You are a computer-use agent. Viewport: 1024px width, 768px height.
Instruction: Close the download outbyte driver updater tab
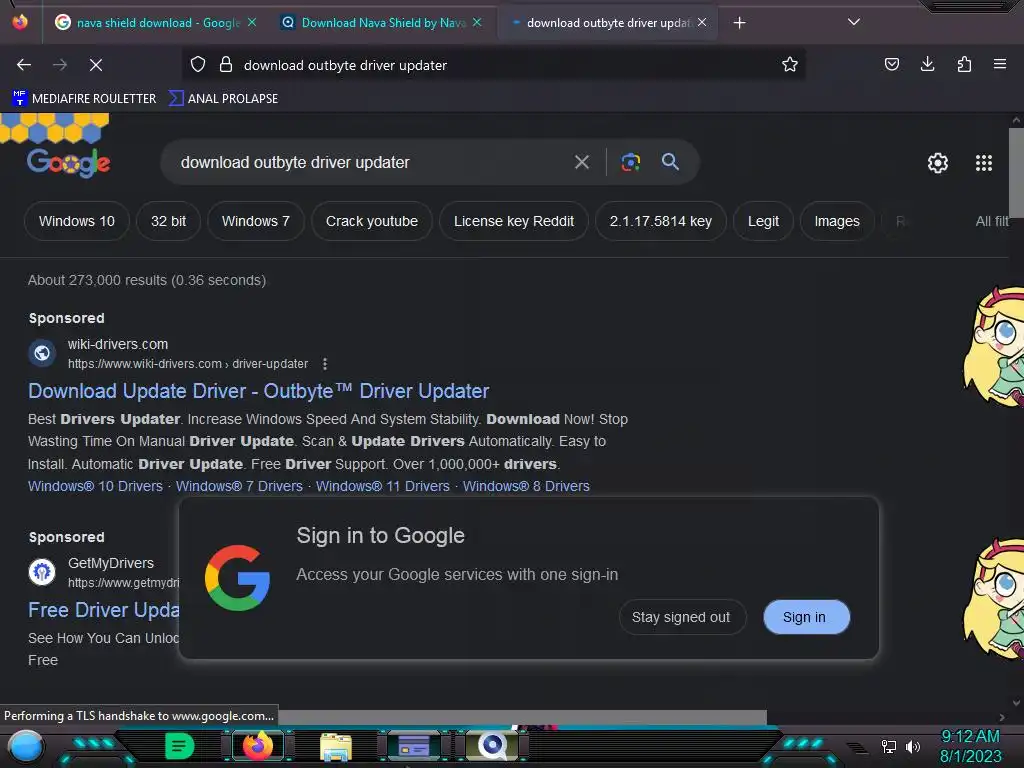(702, 22)
